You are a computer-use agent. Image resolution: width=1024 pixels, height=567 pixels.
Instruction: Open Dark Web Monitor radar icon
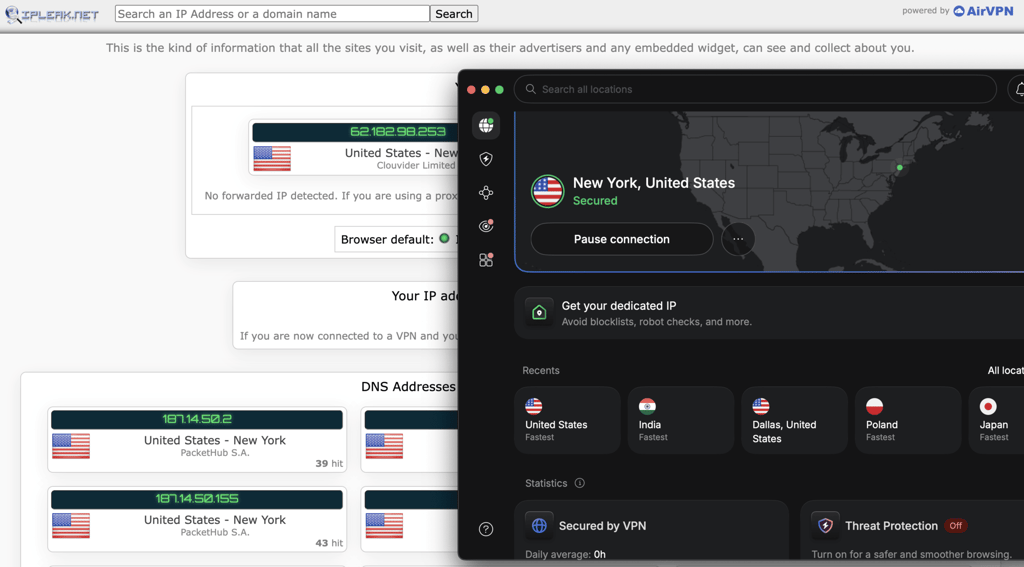point(486,226)
